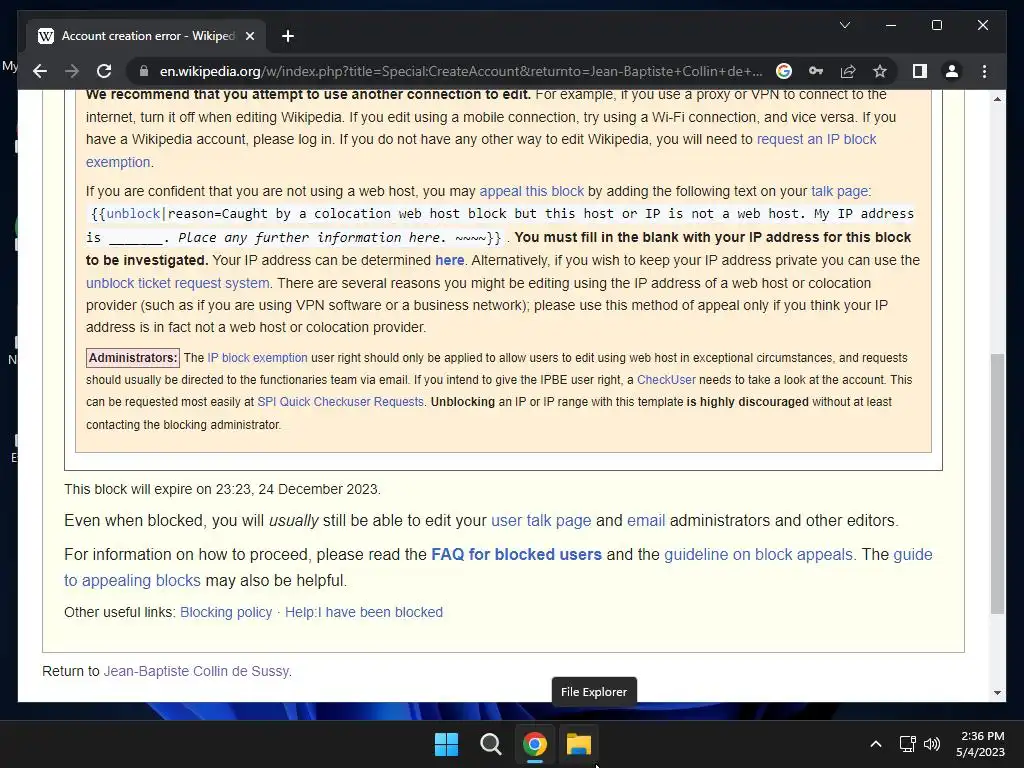1024x768 pixels.
Task: Open File Explorer from taskbar
Action: [579, 744]
